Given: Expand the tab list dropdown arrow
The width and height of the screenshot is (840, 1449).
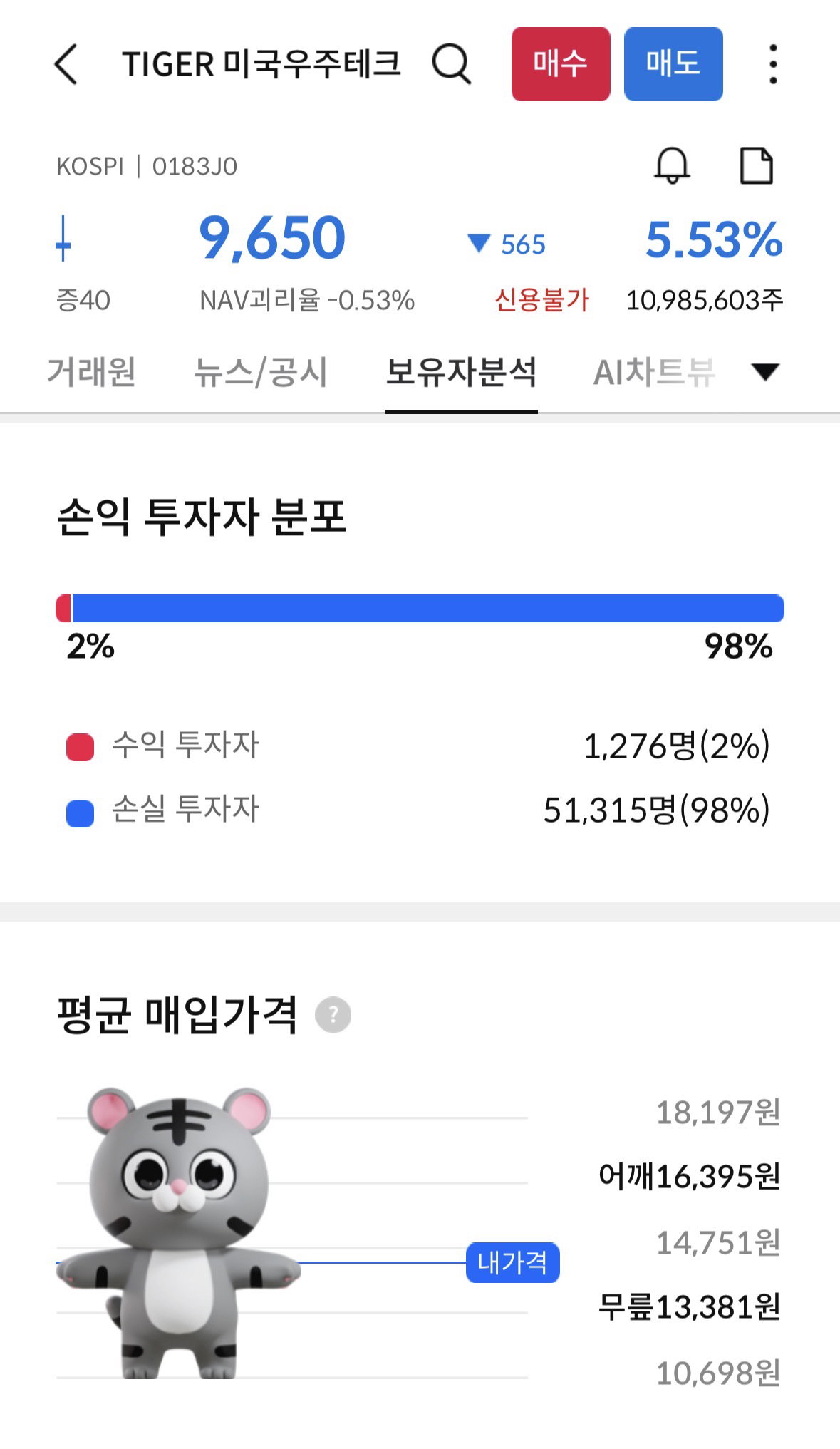Looking at the screenshot, I should [765, 371].
